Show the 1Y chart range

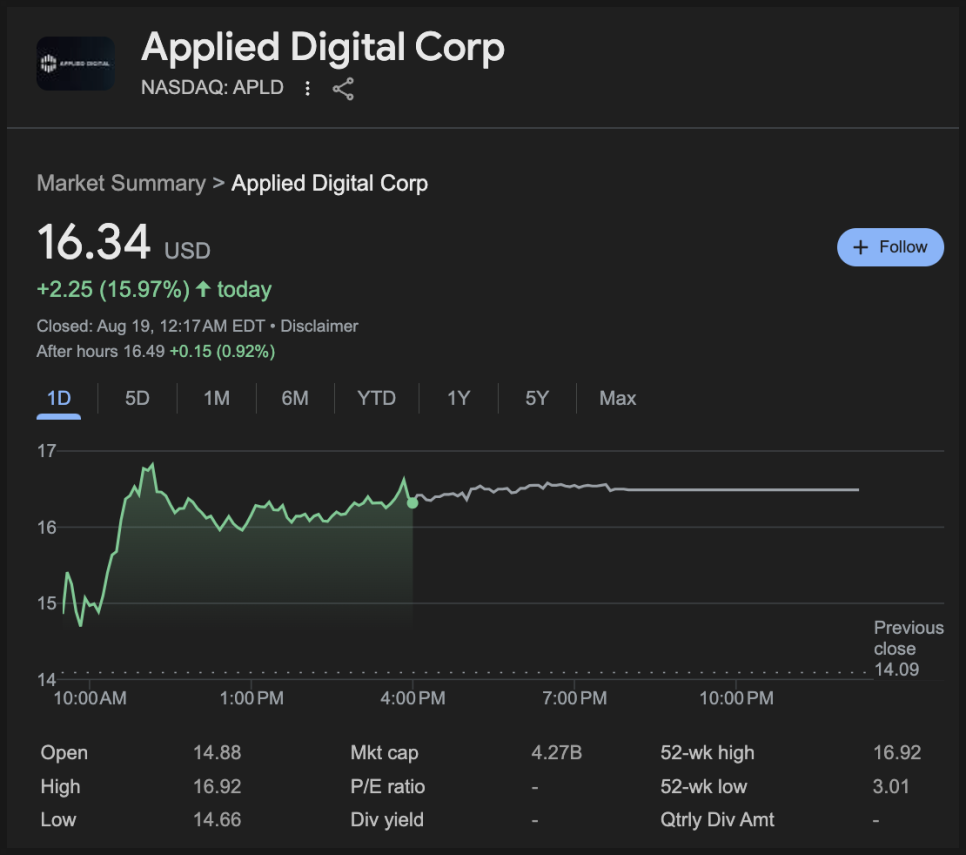[x=458, y=399]
